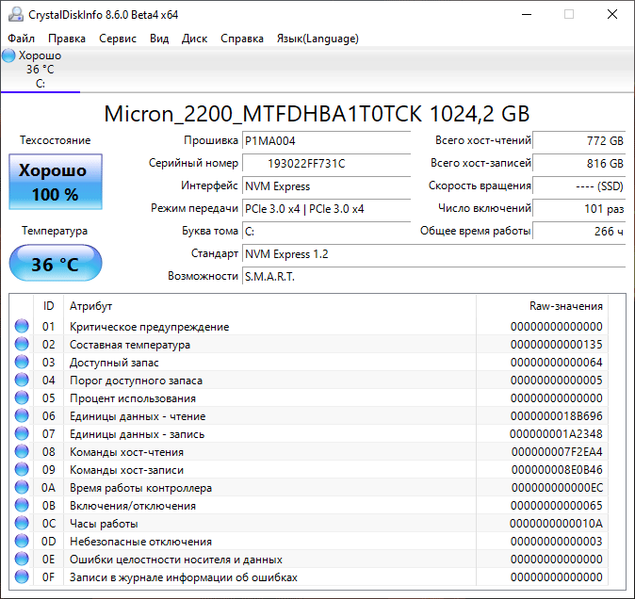Open the Язык(Language) menu
The height and width of the screenshot is (599, 635).
tap(317, 39)
